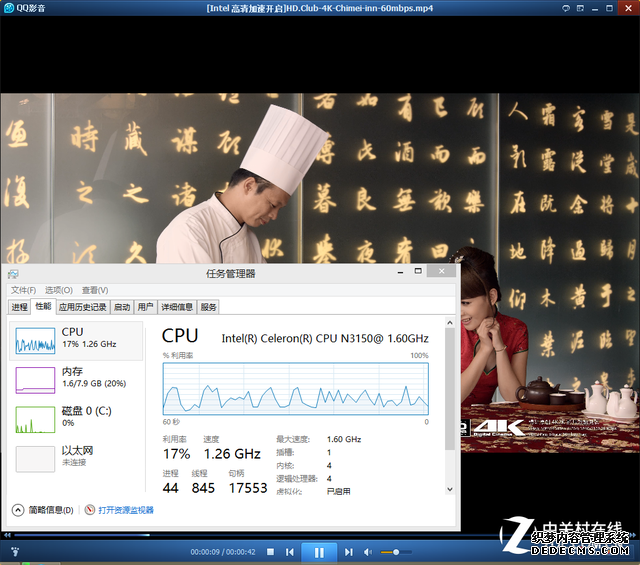Collapse to 简略信息(D) view
This screenshot has height=565, width=640.
coord(43,510)
